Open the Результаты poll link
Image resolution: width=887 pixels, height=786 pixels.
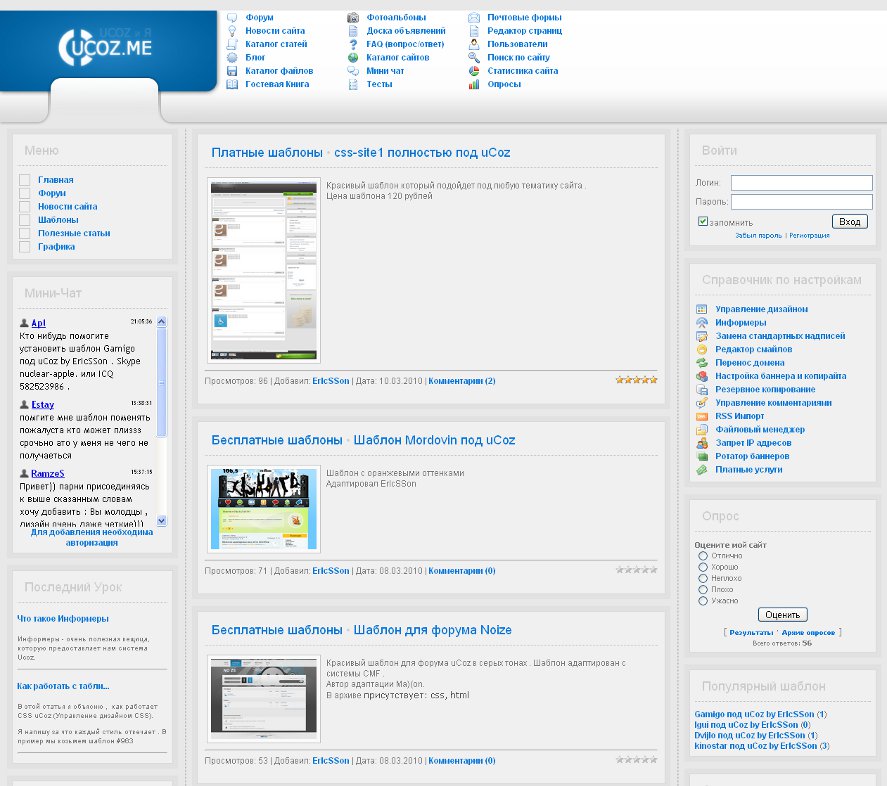(x=751, y=633)
